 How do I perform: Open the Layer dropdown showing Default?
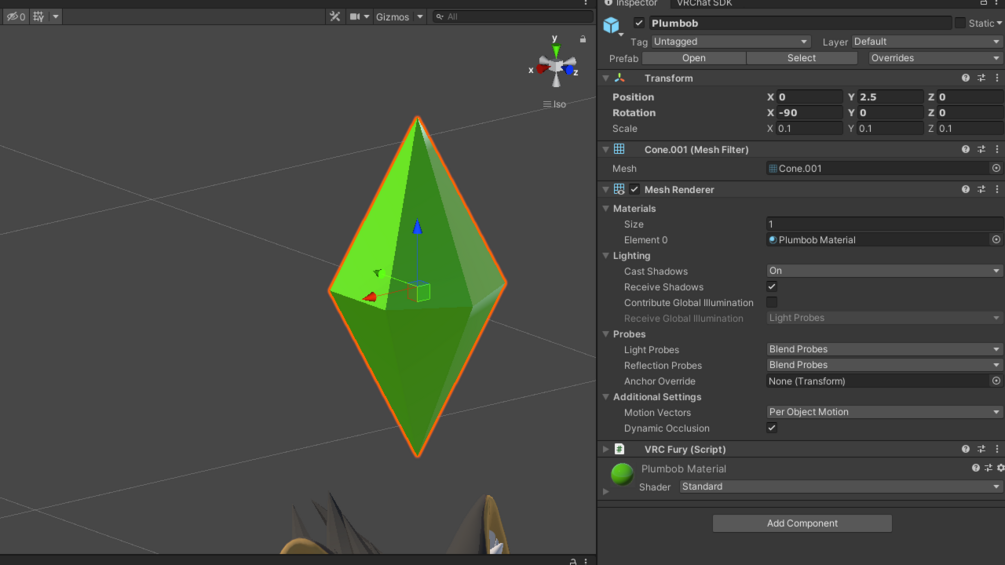(926, 42)
